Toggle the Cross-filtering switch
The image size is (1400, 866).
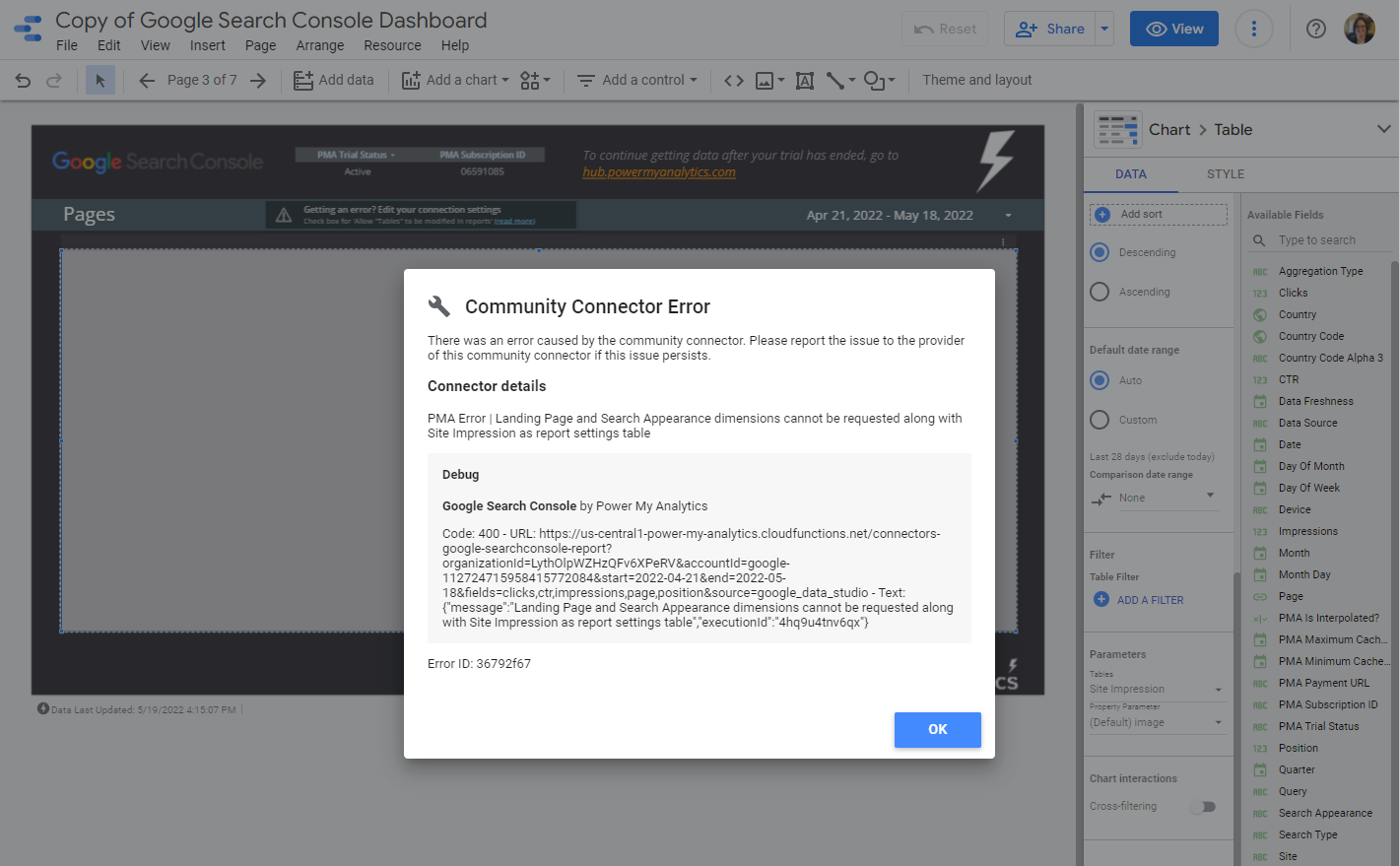pyautogui.click(x=1203, y=807)
